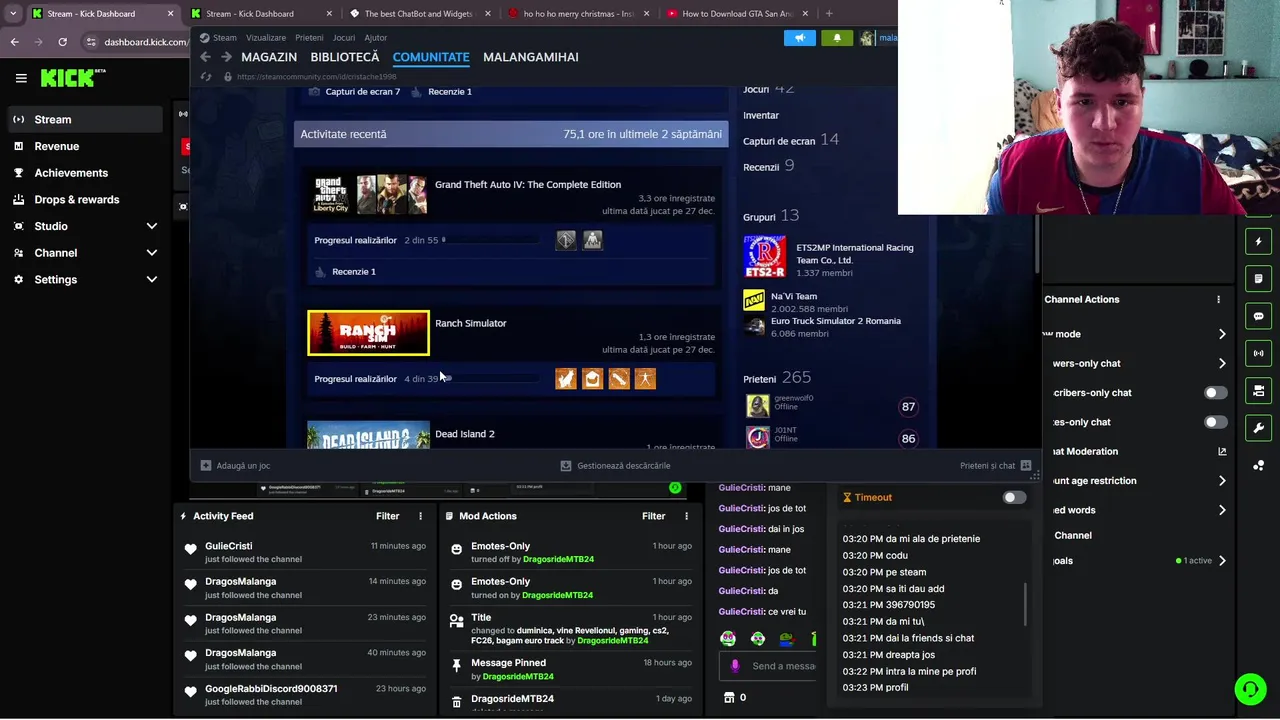Click Filter in Mod Actions

point(653,516)
